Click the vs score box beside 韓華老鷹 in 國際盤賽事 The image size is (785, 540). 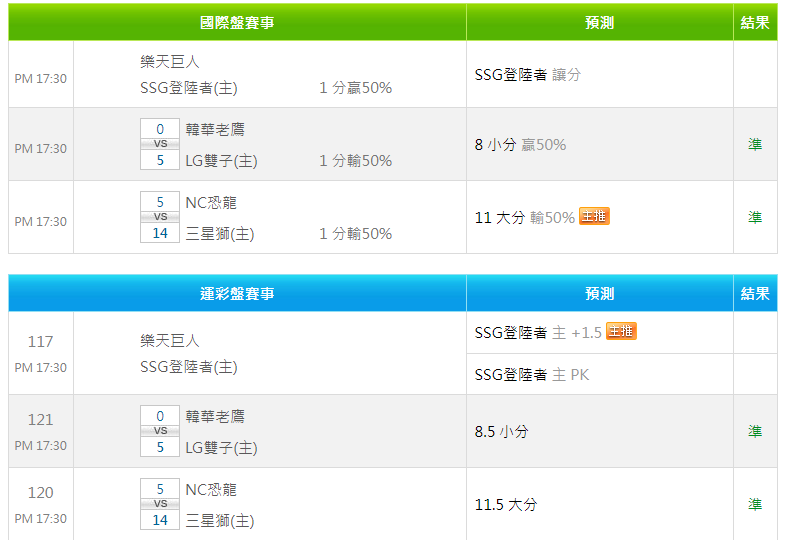coord(160,145)
